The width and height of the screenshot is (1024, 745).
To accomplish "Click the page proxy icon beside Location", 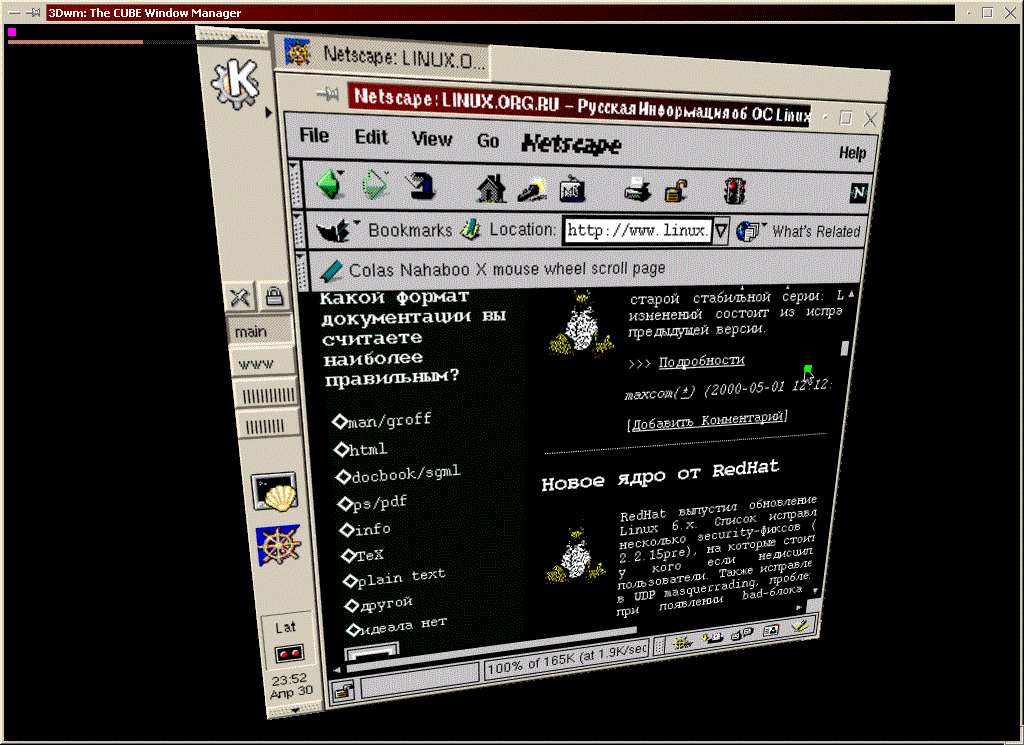I will point(471,229).
